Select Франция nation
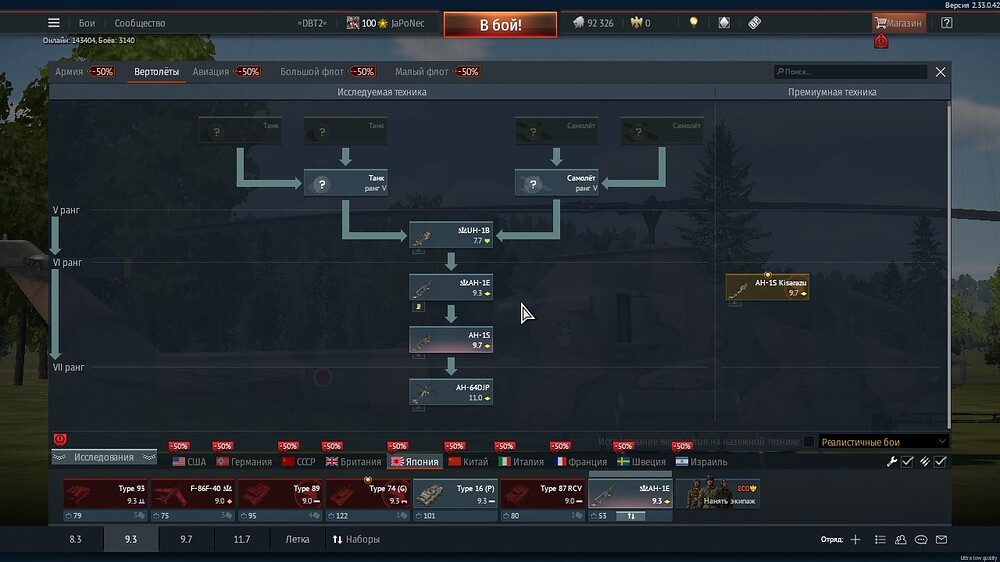Screen dimensions: 1000x562 coord(580,461)
